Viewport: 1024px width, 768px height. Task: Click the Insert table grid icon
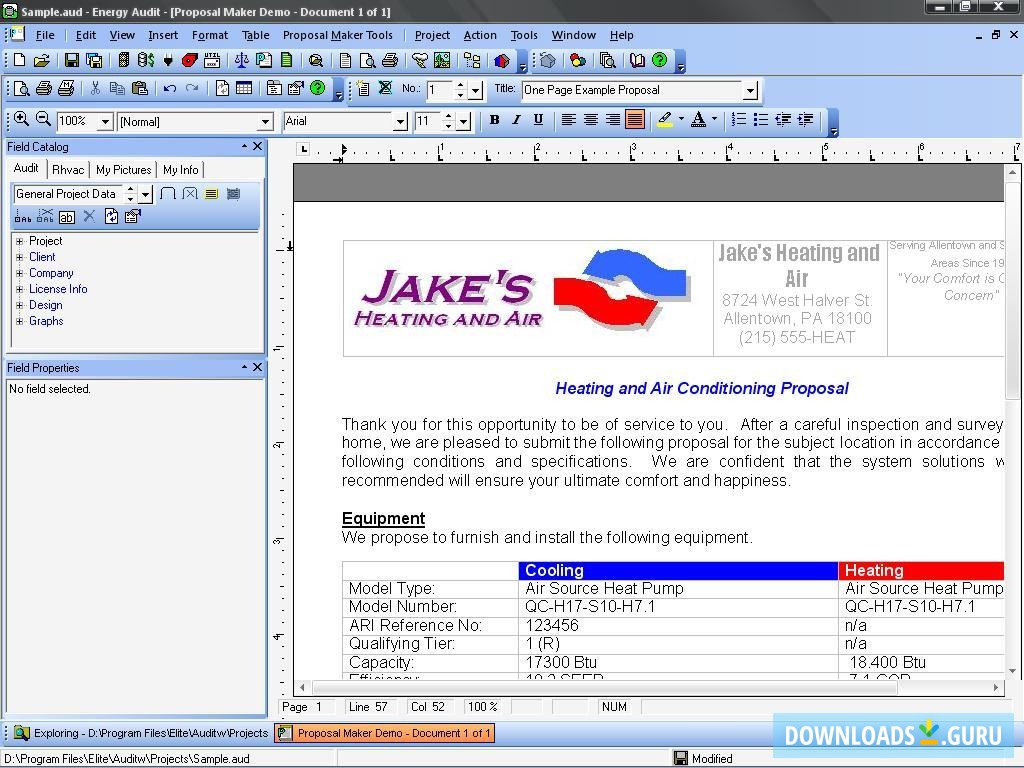(x=244, y=88)
